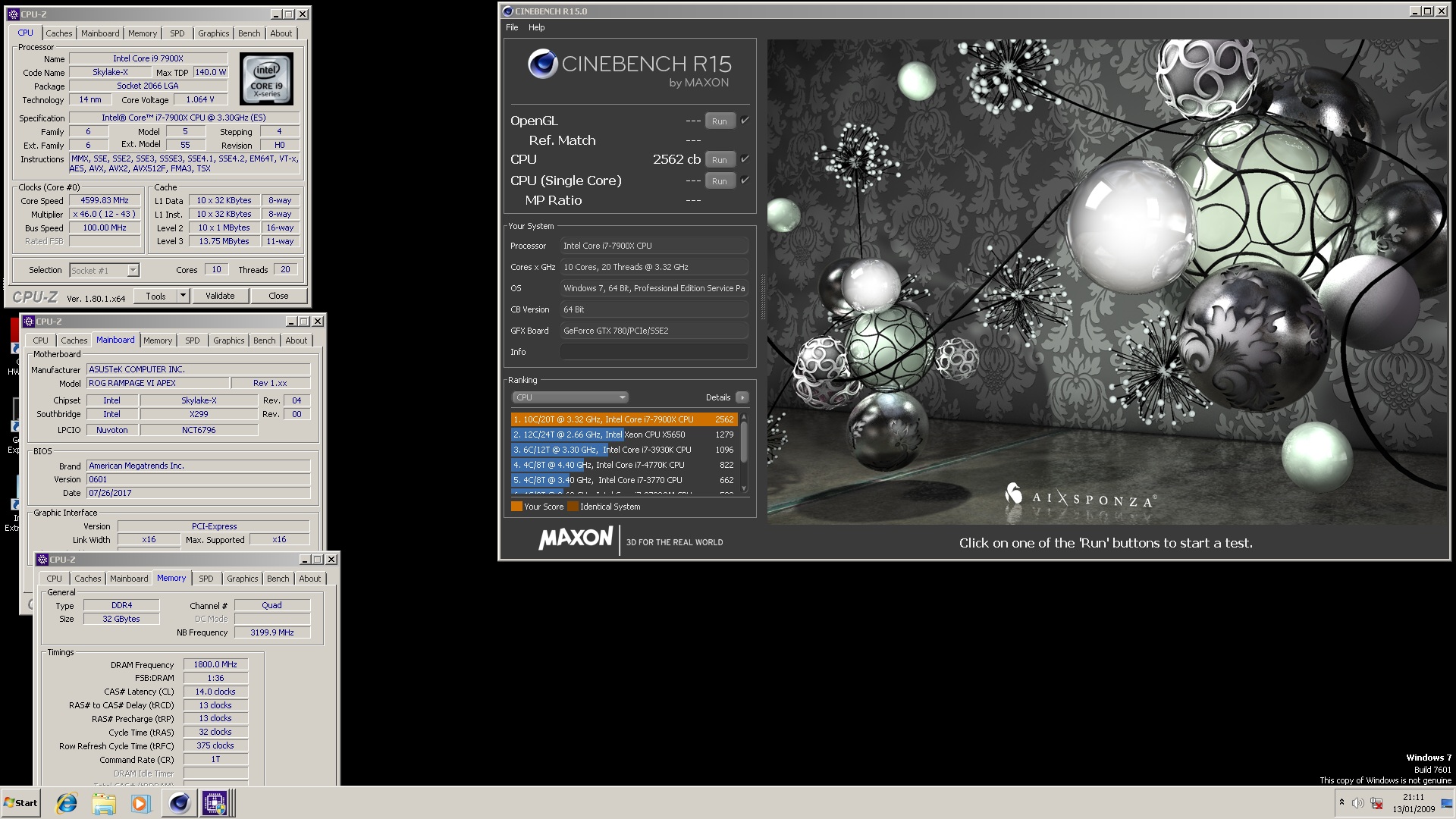This screenshot has width=1456, height=819.
Task: Click the Cinebench R15.0 title bar icon
Action: (508, 11)
